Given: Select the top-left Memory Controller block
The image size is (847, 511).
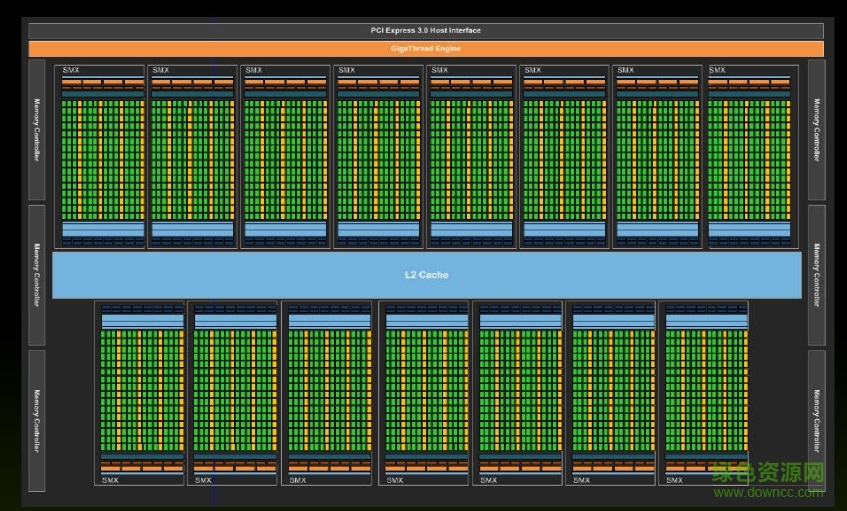Looking at the screenshot, I should (37, 130).
